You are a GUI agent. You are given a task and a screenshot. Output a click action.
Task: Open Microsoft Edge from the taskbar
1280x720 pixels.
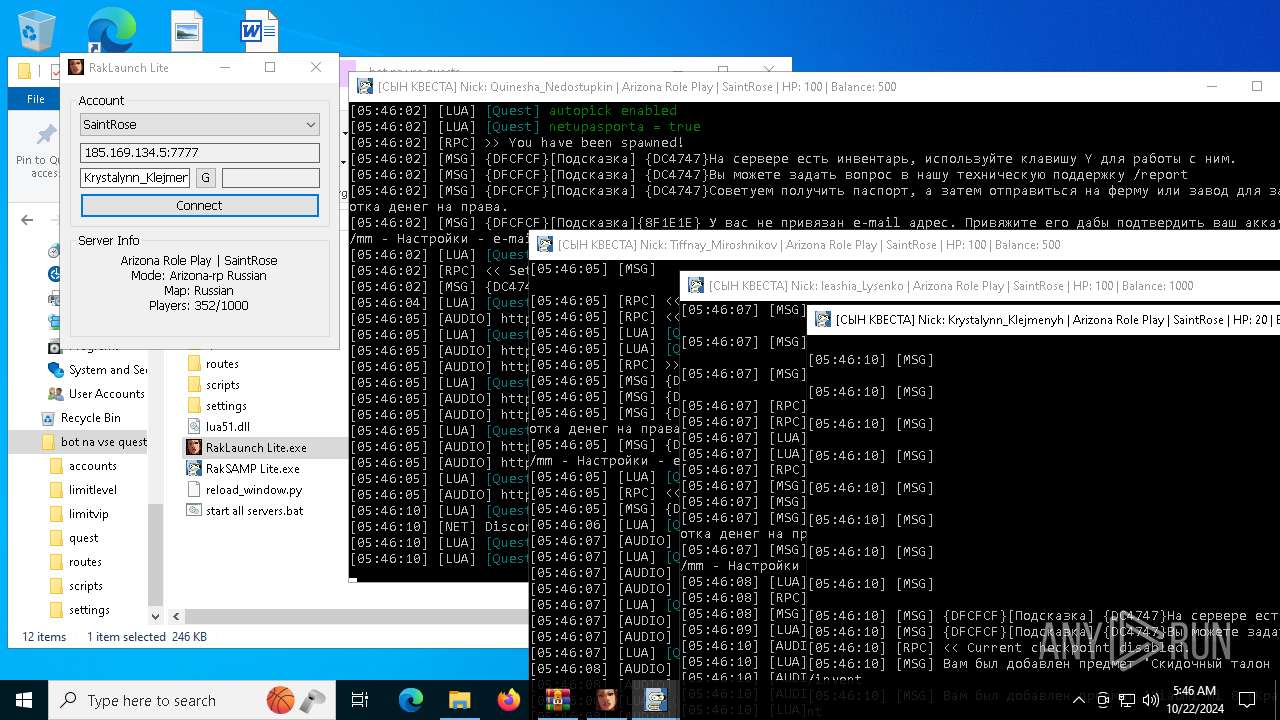411,700
